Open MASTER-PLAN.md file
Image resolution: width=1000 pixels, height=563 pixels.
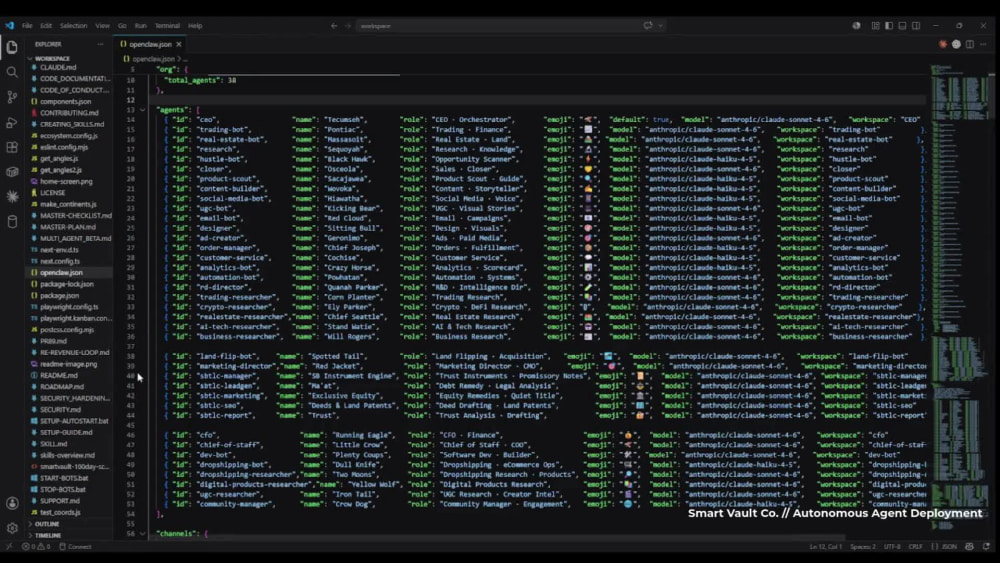(x=68, y=227)
